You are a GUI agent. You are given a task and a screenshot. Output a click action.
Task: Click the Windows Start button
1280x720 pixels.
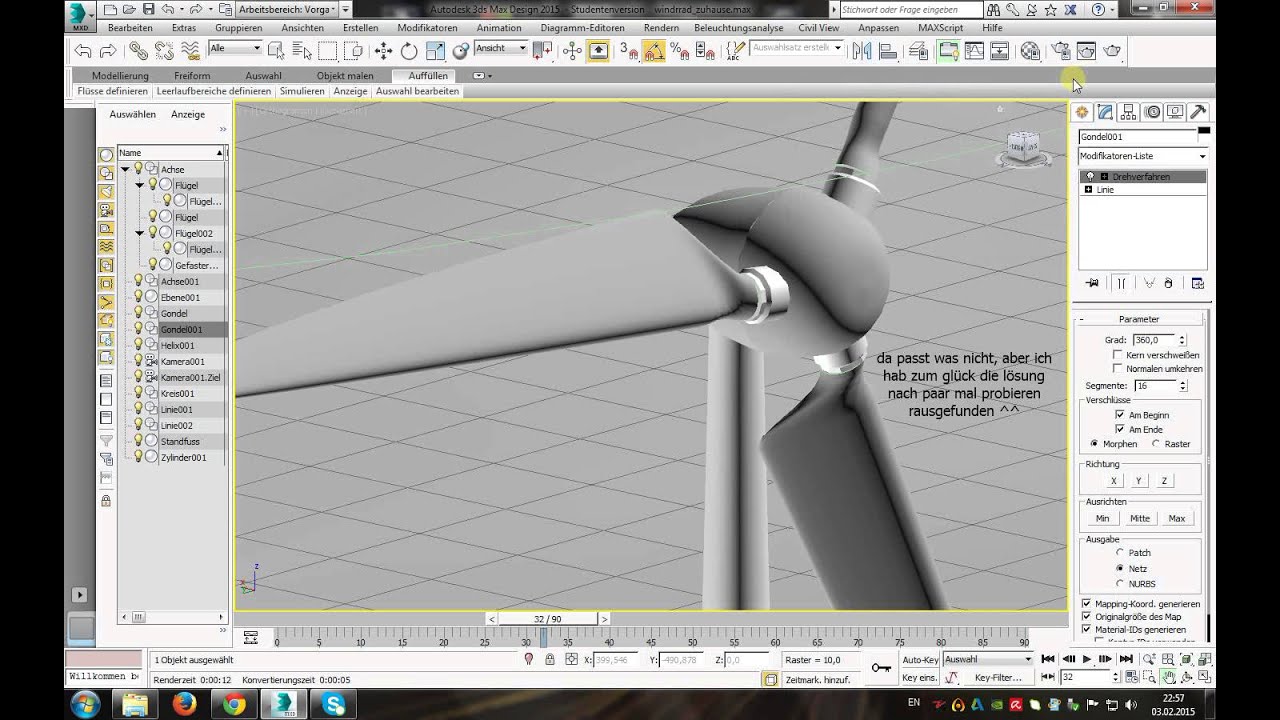(x=86, y=705)
